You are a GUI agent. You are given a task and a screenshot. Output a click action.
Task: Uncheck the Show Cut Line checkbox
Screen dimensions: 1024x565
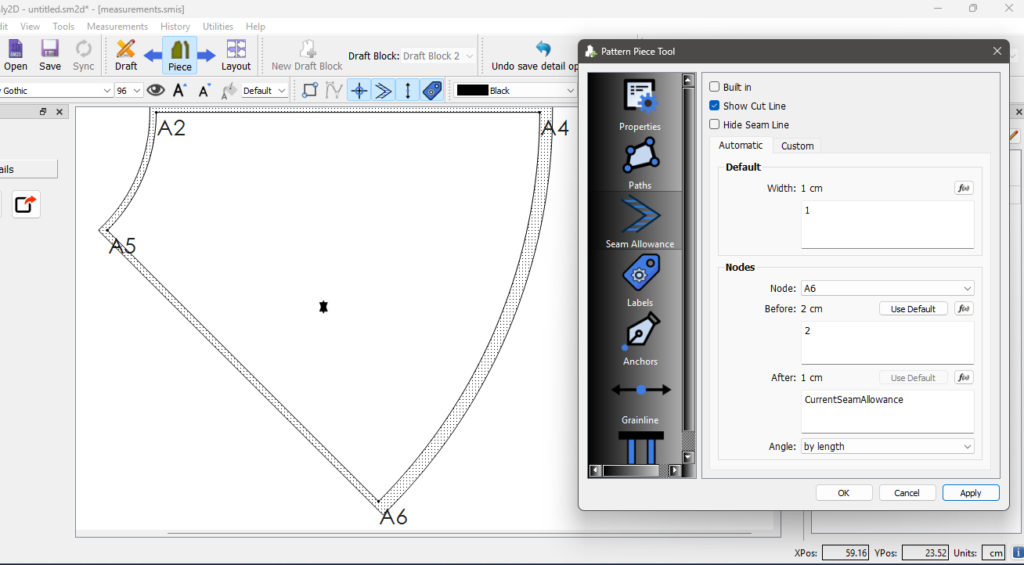(x=714, y=106)
